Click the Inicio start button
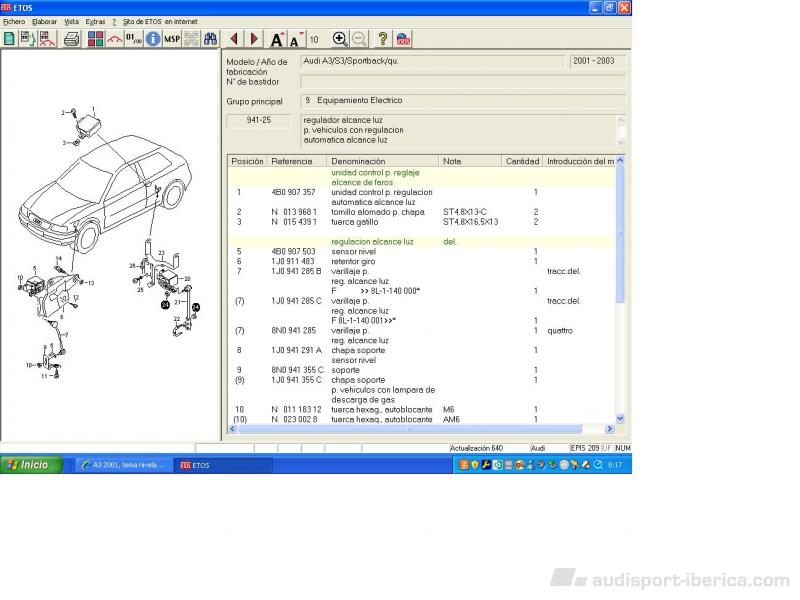The width and height of the screenshot is (800, 600). tap(31, 465)
